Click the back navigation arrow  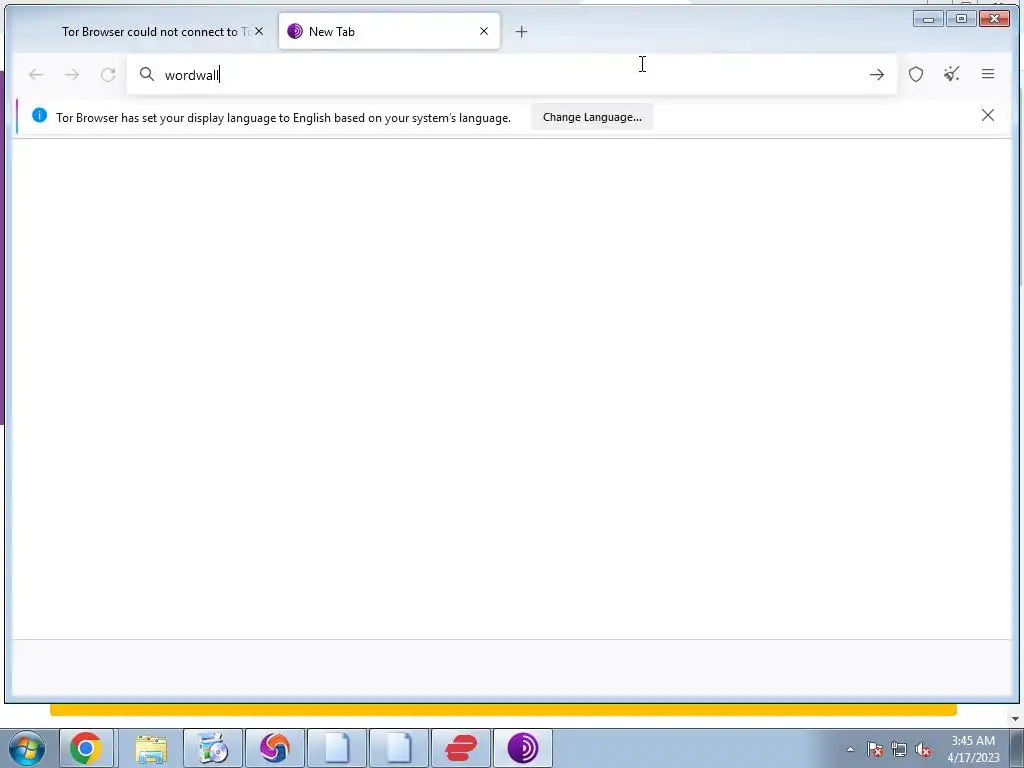[36, 74]
